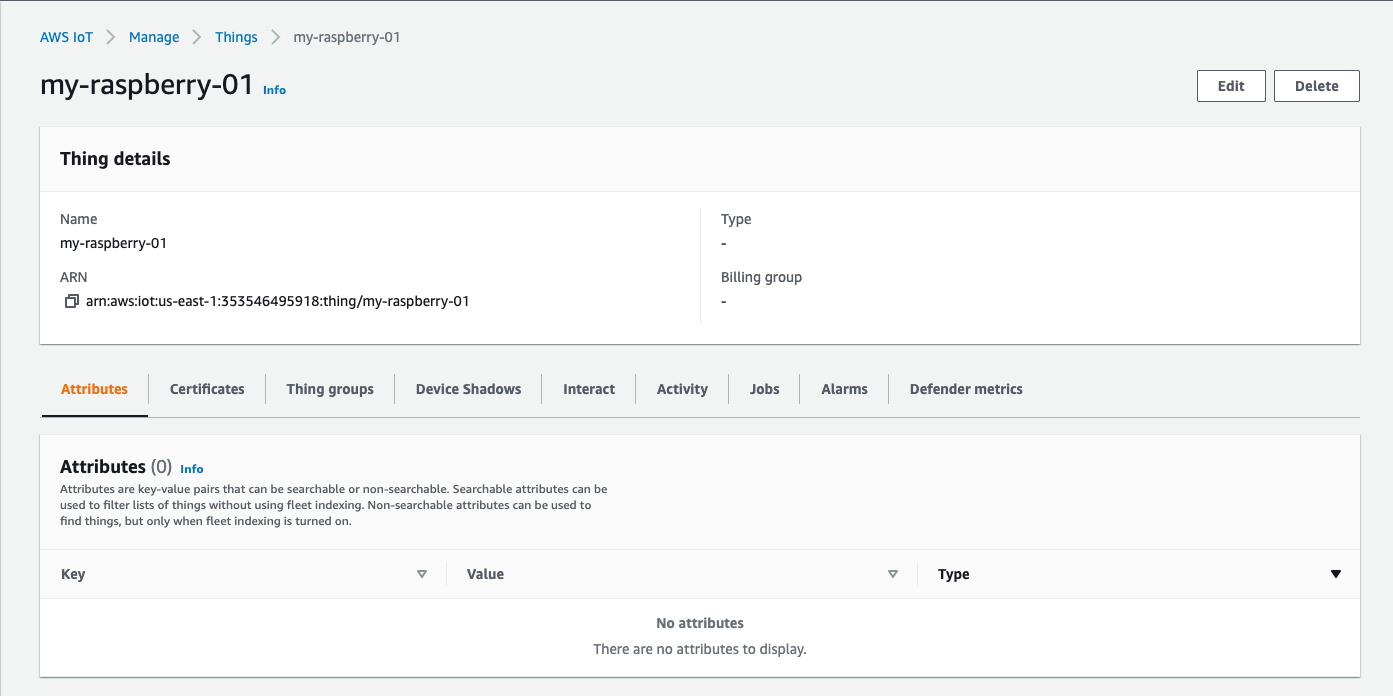
Task: Open Things breadcrumb link
Action: point(236,37)
